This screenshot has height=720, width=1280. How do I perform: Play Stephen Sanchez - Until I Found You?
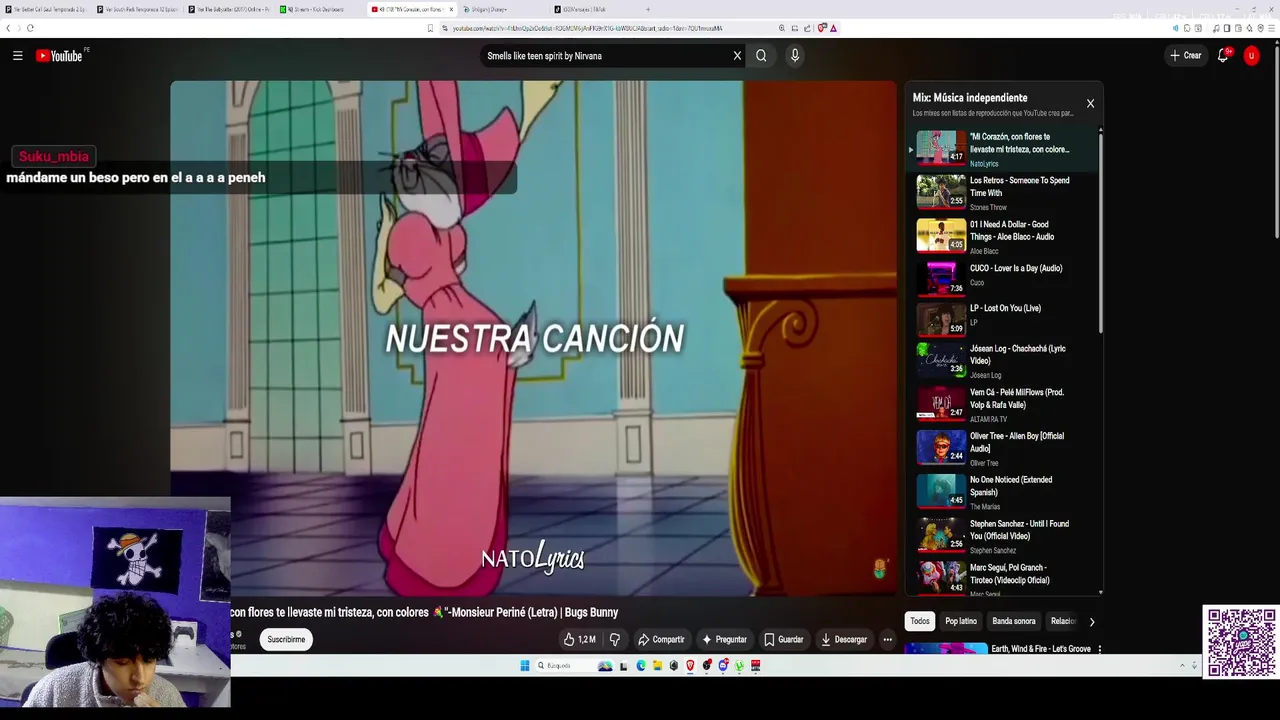(1006, 536)
